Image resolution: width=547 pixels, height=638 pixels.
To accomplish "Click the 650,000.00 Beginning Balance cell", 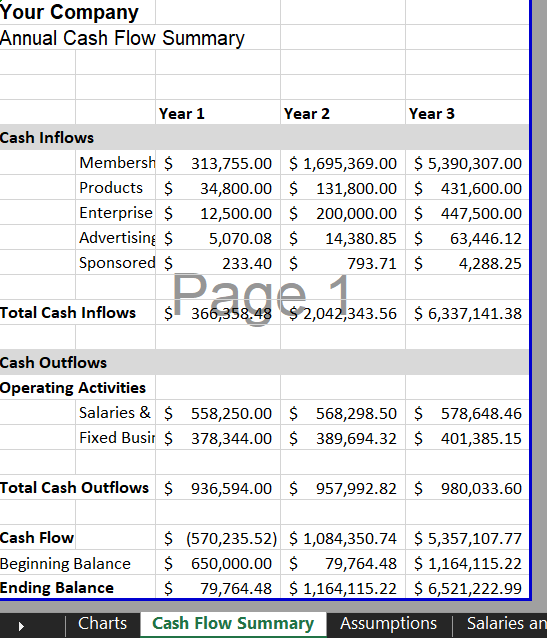I will [x=218, y=563].
